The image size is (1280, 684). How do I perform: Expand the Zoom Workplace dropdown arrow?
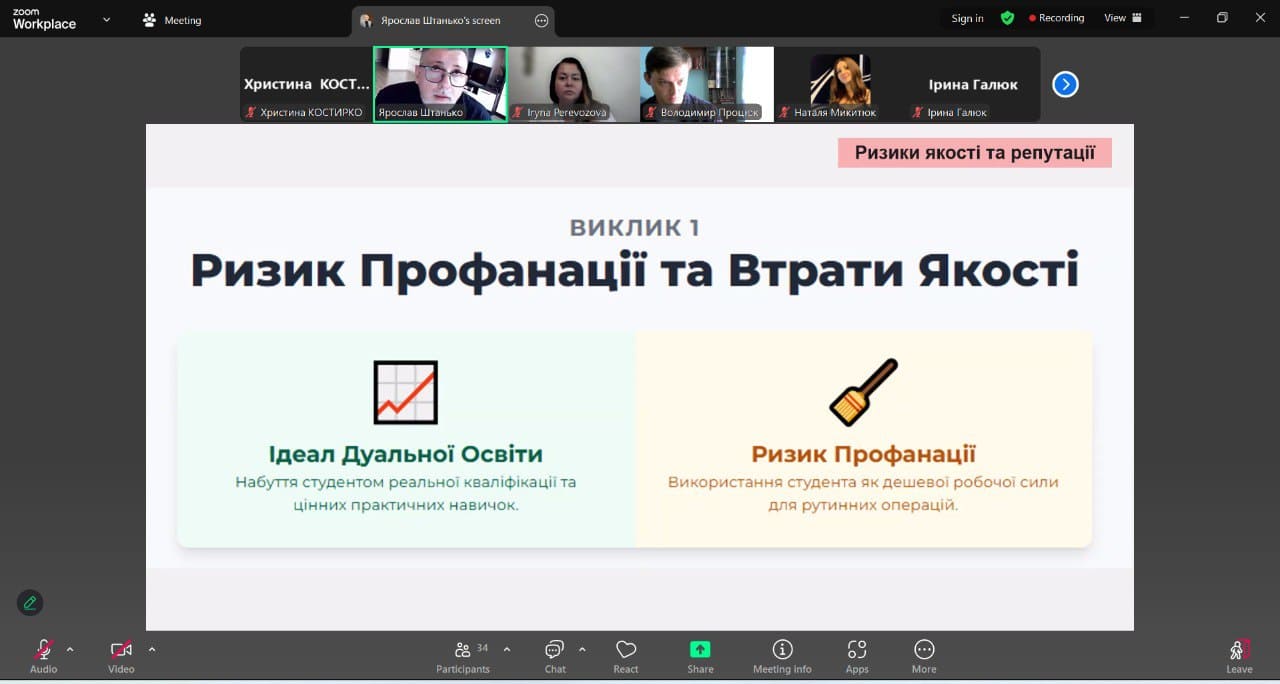click(x=106, y=19)
